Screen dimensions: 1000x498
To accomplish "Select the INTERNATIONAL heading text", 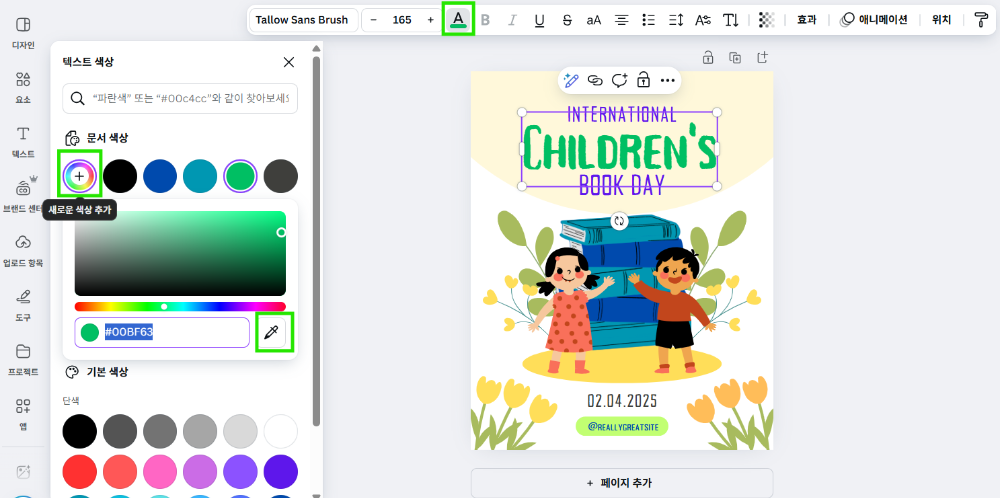I will tap(622, 114).
